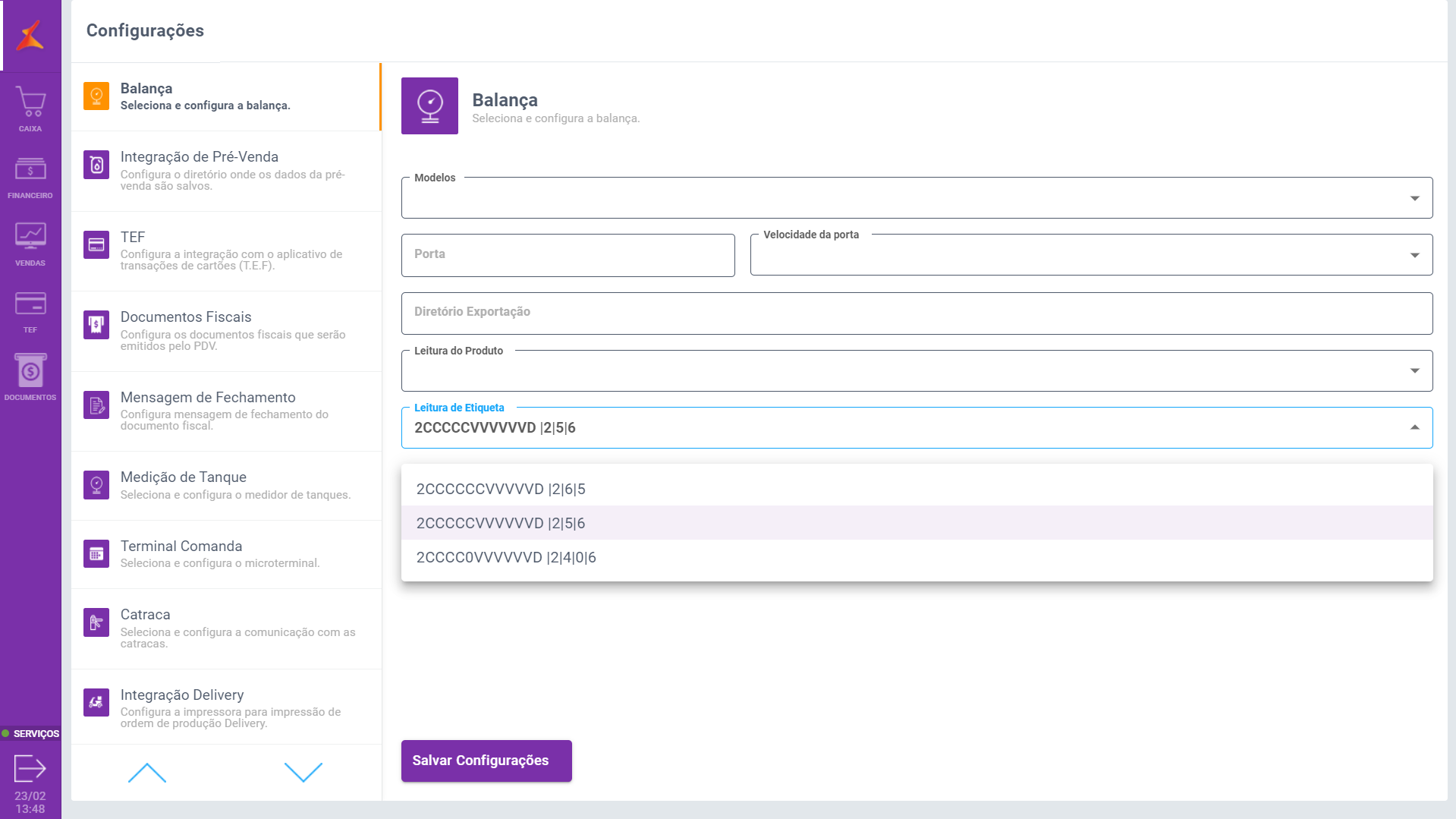Open Catraca settings entry
Screen dimensions: 1456x819
226,628
